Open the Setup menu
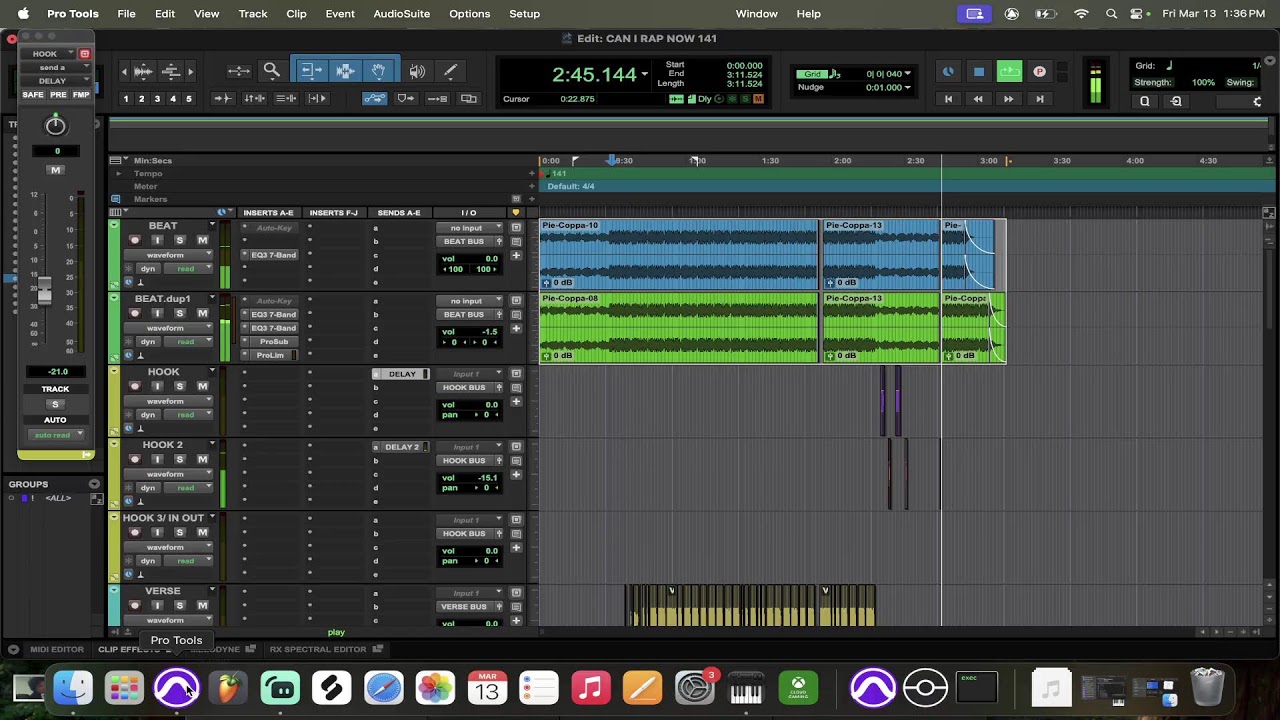This screenshot has width=1280, height=720. pos(524,13)
